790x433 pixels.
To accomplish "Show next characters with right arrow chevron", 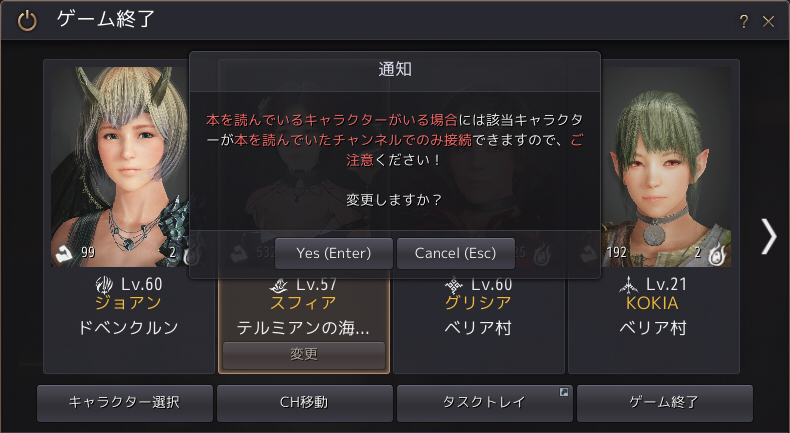I will 768,236.
